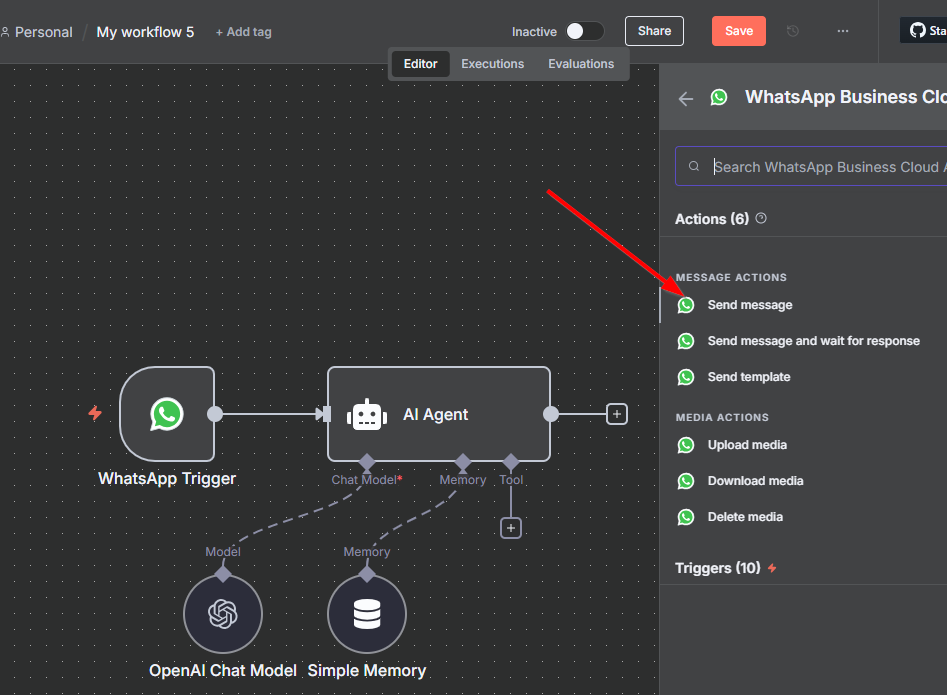This screenshot has height=695, width=947.
Task: Choose the Delete media action
Action: coord(803,517)
